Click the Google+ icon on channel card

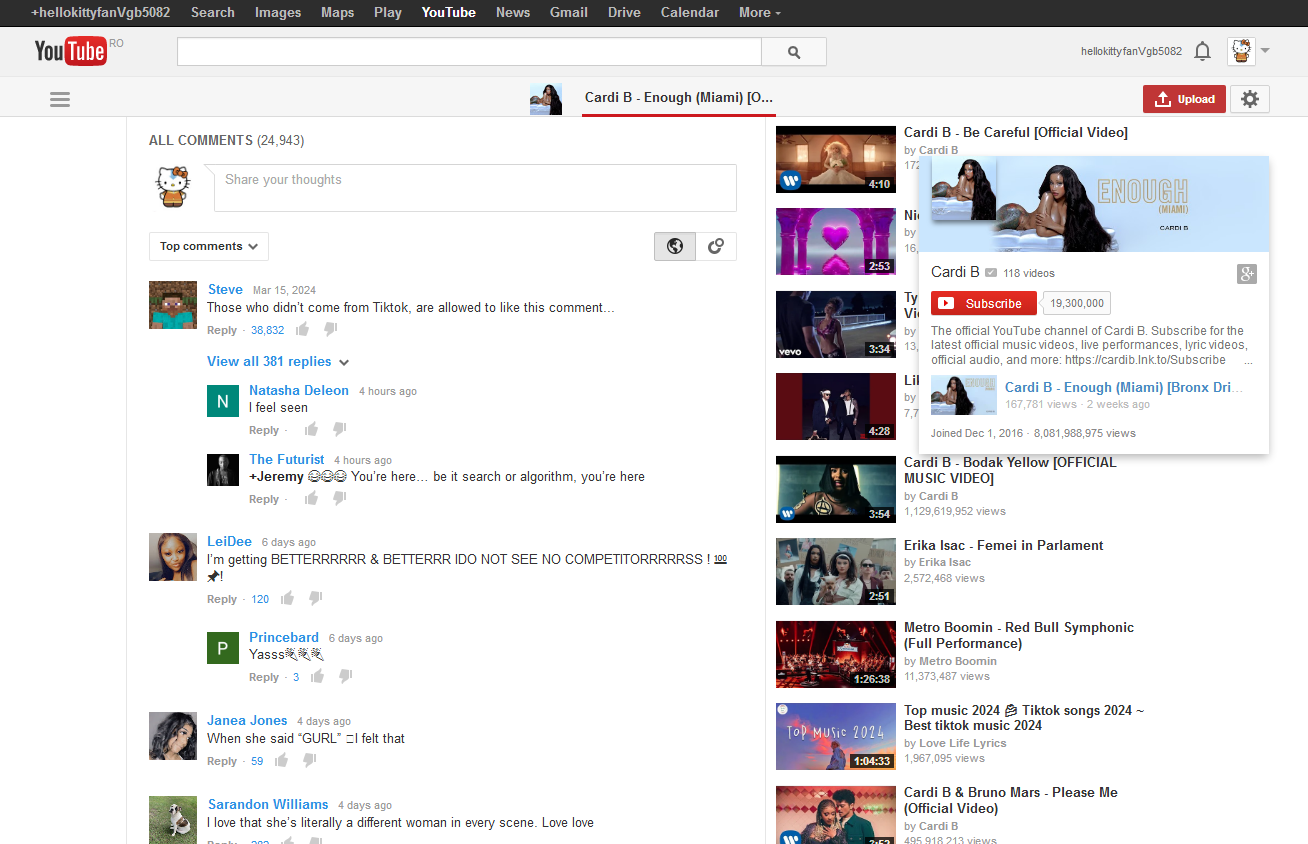click(x=1246, y=274)
